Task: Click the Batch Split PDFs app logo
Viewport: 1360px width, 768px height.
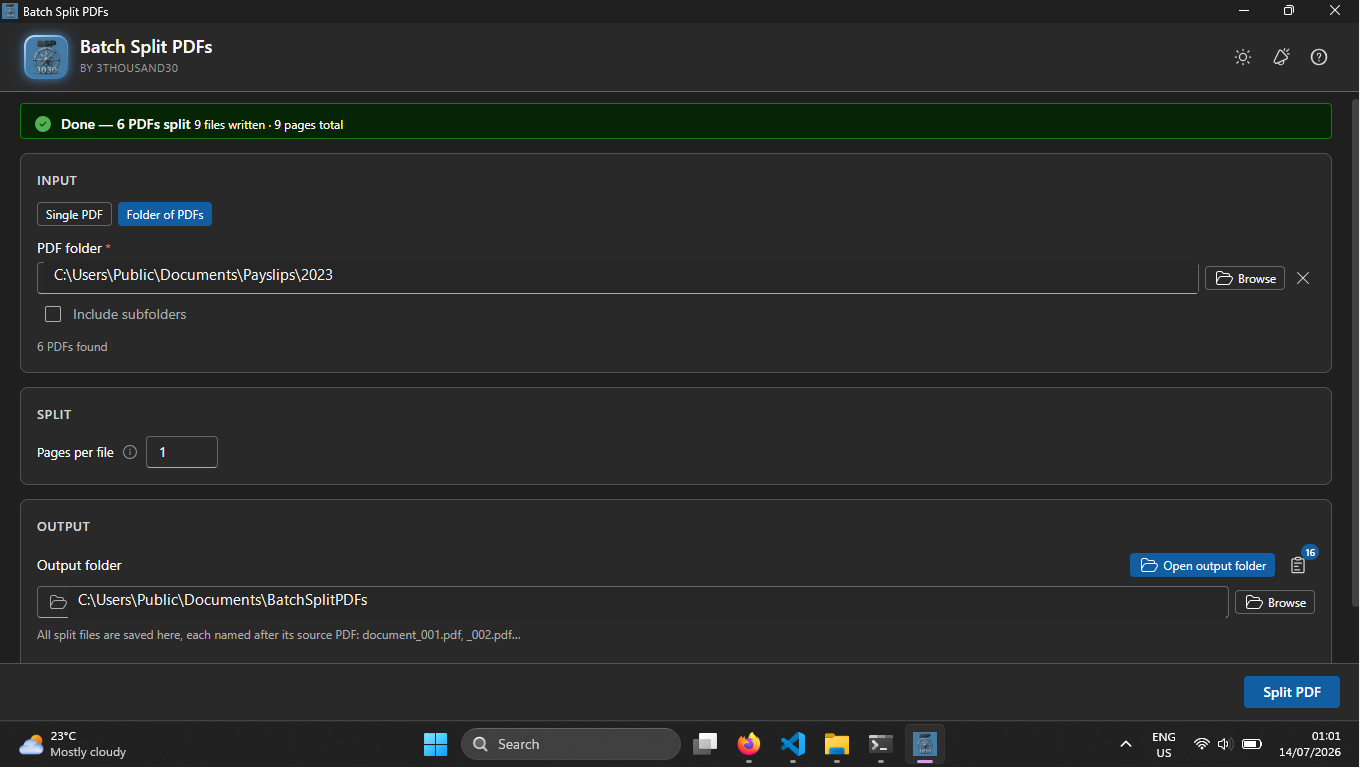Action: pos(46,57)
